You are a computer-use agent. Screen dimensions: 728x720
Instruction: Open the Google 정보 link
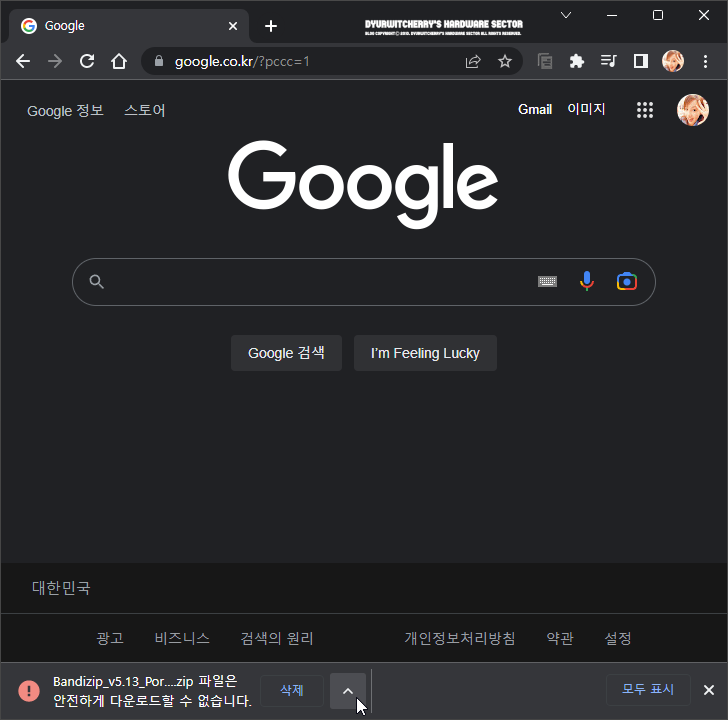pyautogui.click(x=65, y=110)
